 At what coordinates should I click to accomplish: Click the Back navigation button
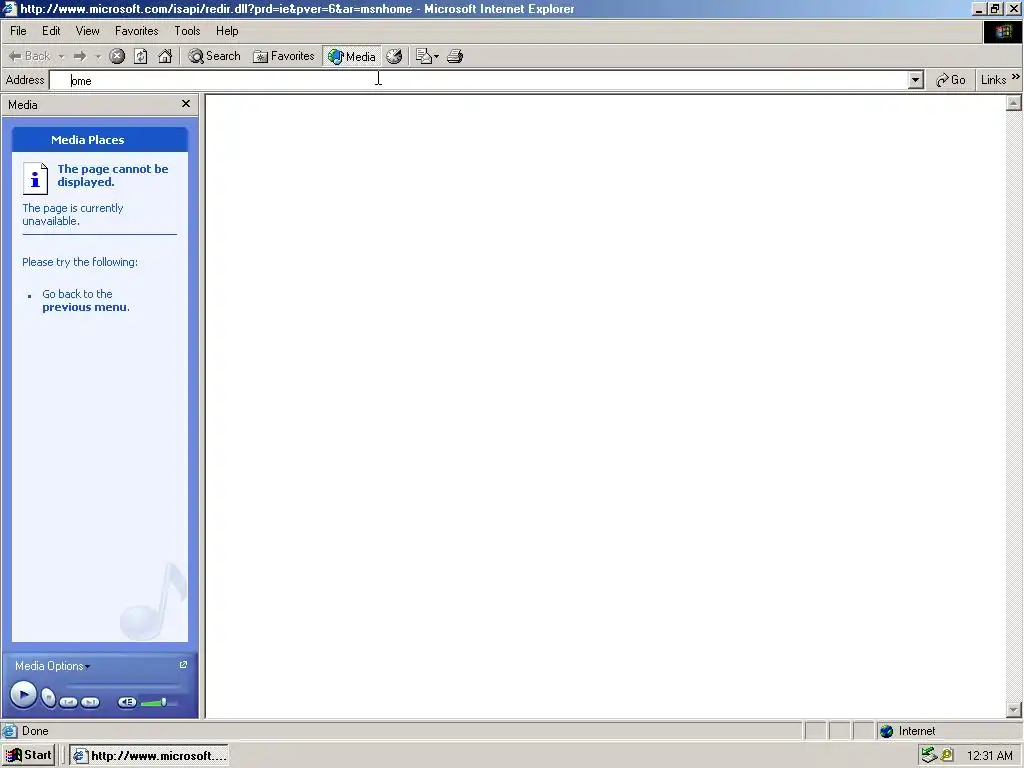tap(29, 56)
